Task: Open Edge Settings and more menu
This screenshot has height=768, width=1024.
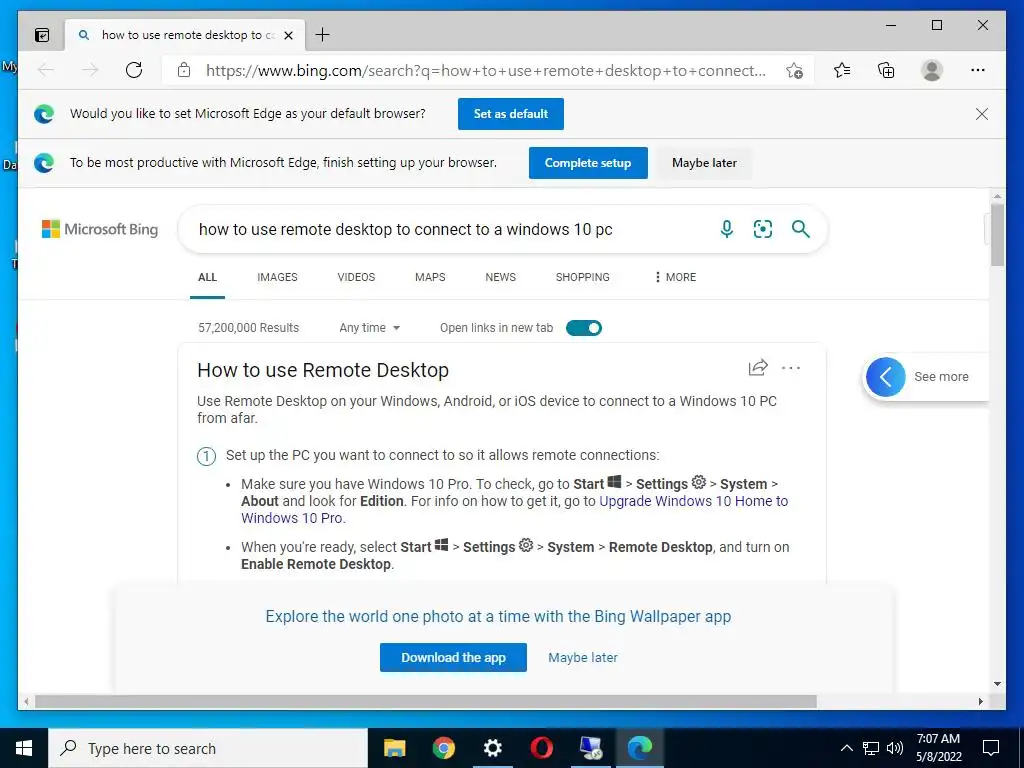Action: 978,70
